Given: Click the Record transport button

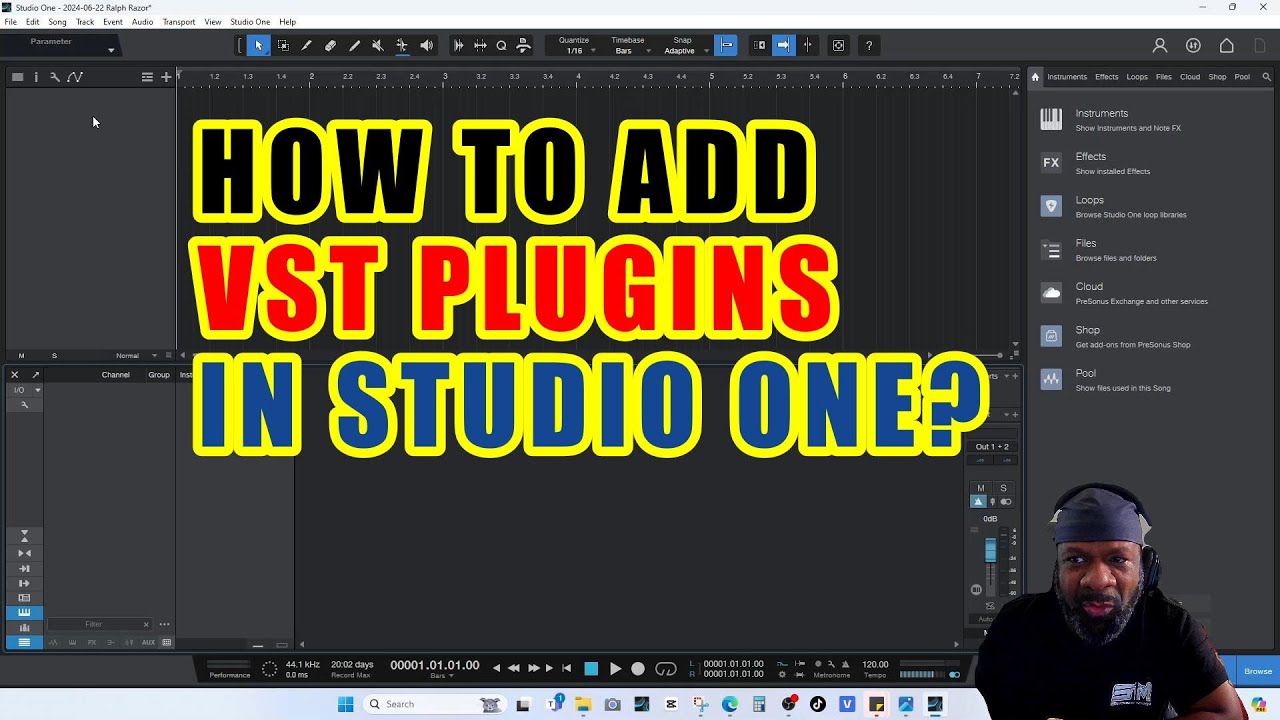Looking at the screenshot, I should [638, 669].
